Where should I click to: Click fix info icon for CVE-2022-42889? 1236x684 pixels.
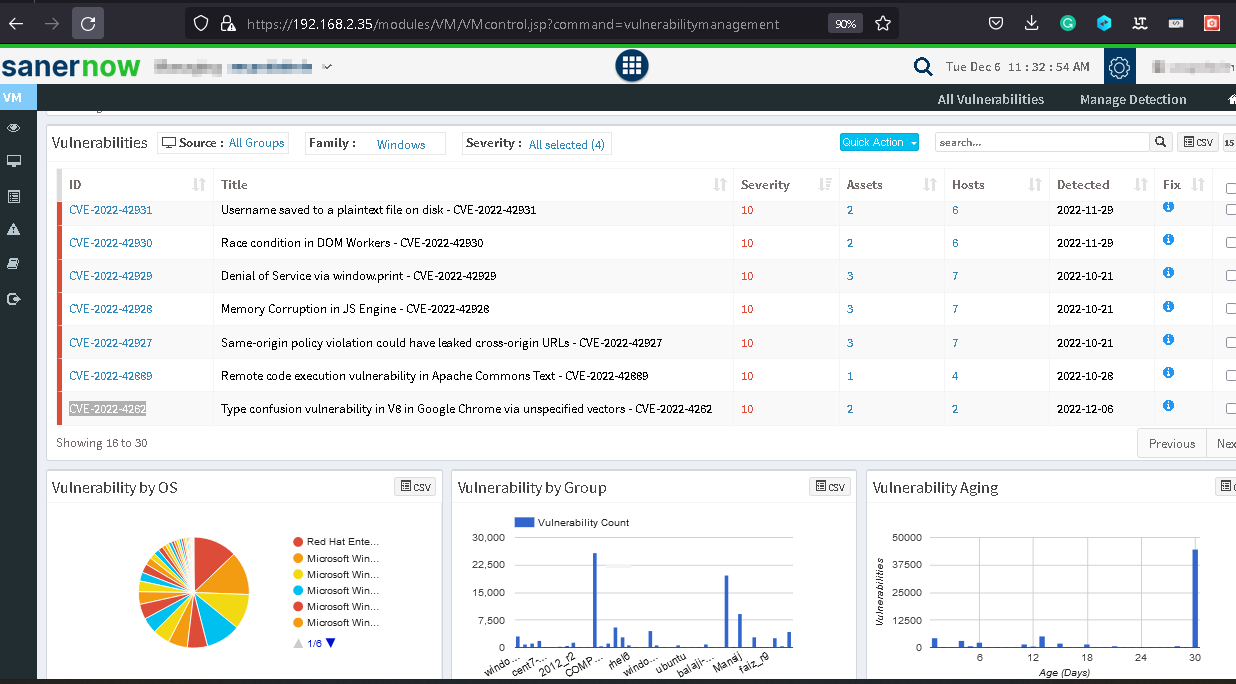(1168, 373)
